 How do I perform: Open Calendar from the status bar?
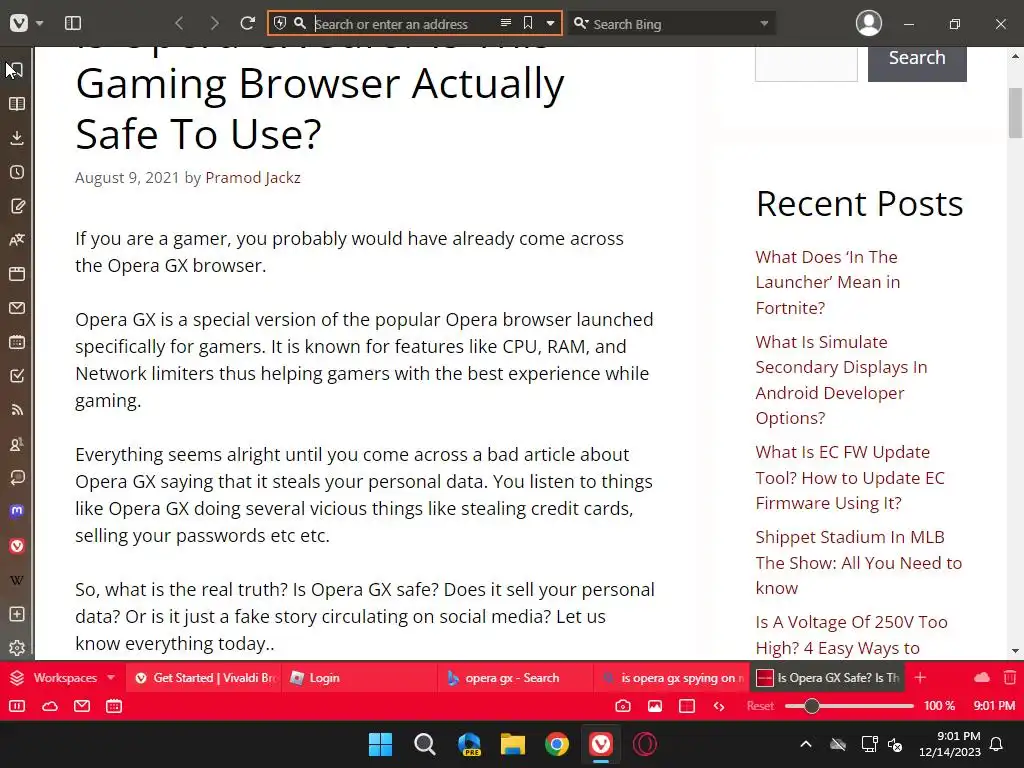point(114,706)
